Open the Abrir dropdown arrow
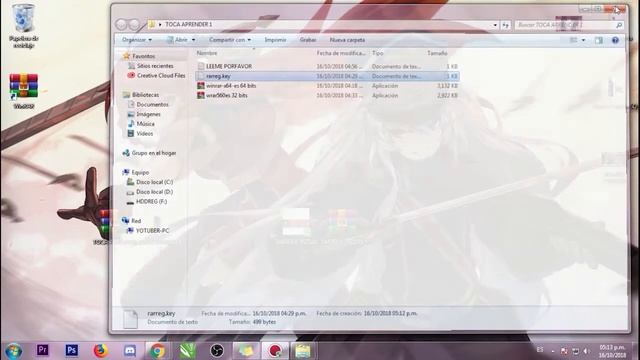This screenshot has width=640, height=360. tap(193, 40)
